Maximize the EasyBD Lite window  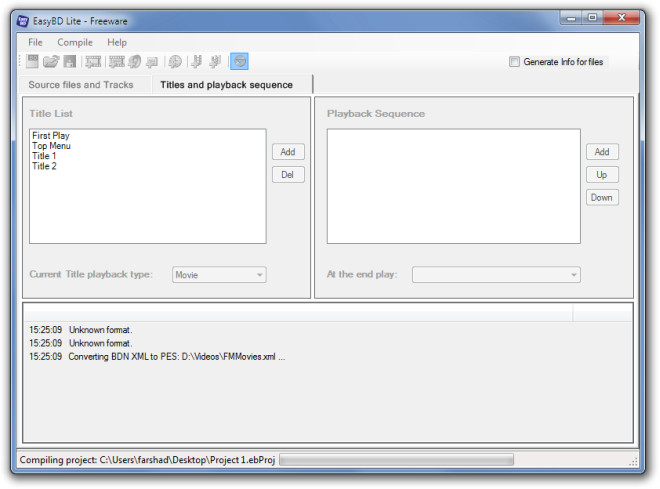pos(593,18)
